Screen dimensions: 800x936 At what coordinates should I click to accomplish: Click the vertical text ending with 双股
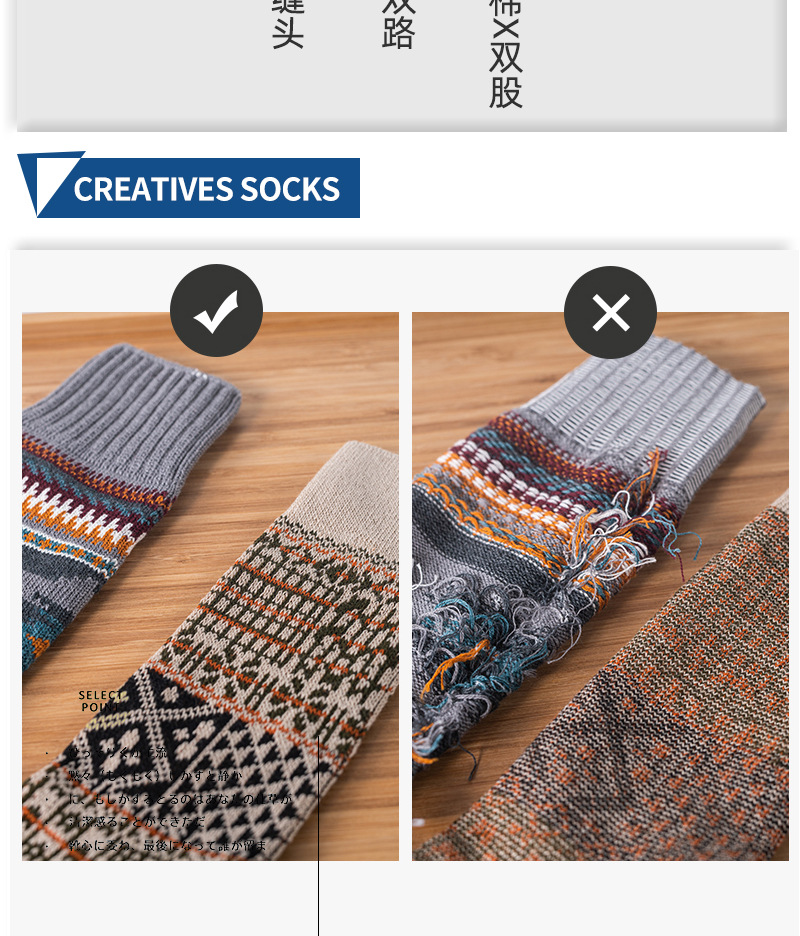[x=506, y=54]
